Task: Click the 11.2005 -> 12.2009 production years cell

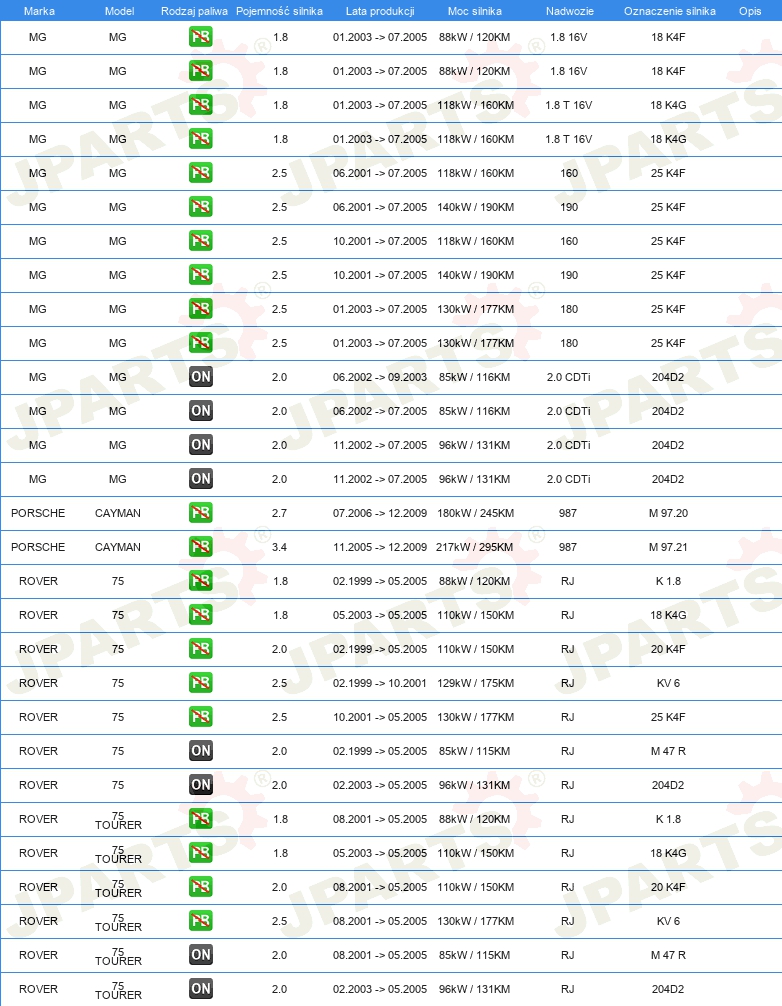Action: [380, 547]
